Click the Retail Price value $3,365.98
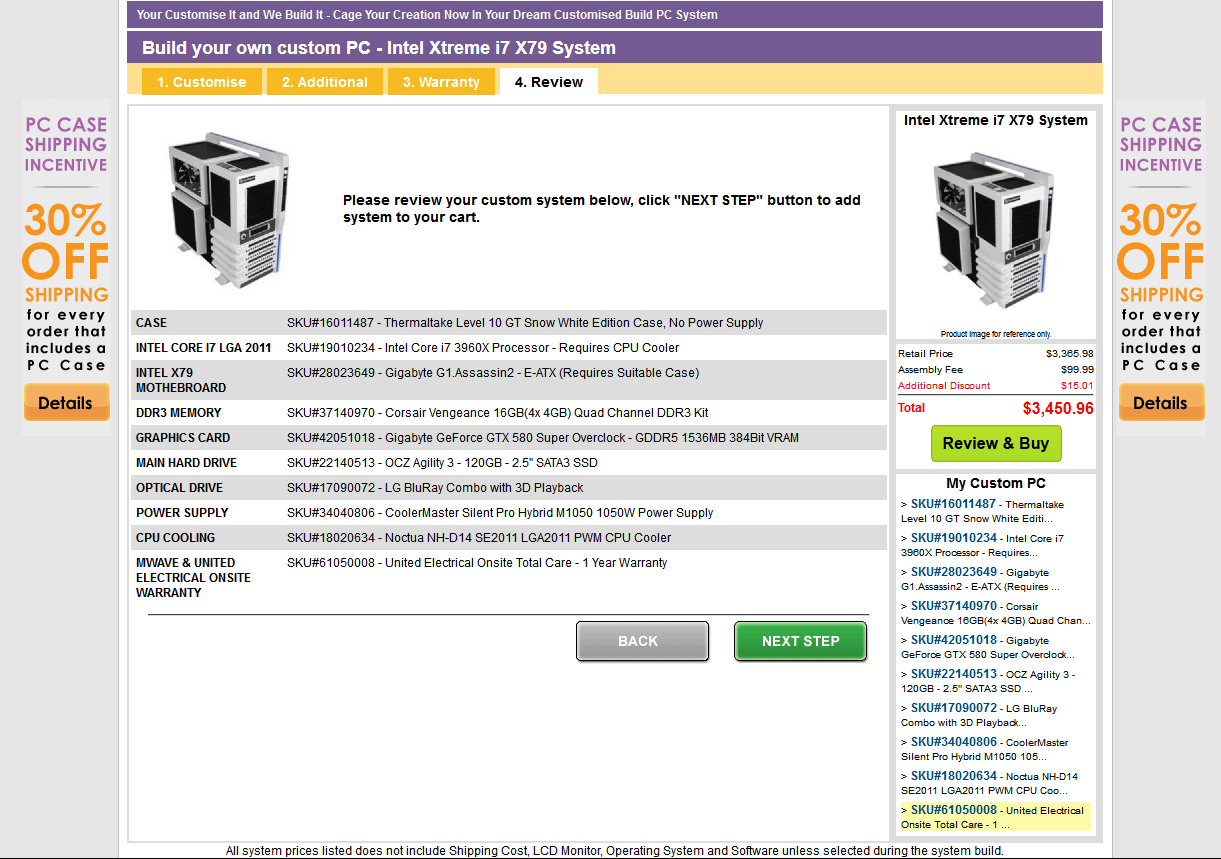This screenshot has width=1221, height=859. point(1070,354)
